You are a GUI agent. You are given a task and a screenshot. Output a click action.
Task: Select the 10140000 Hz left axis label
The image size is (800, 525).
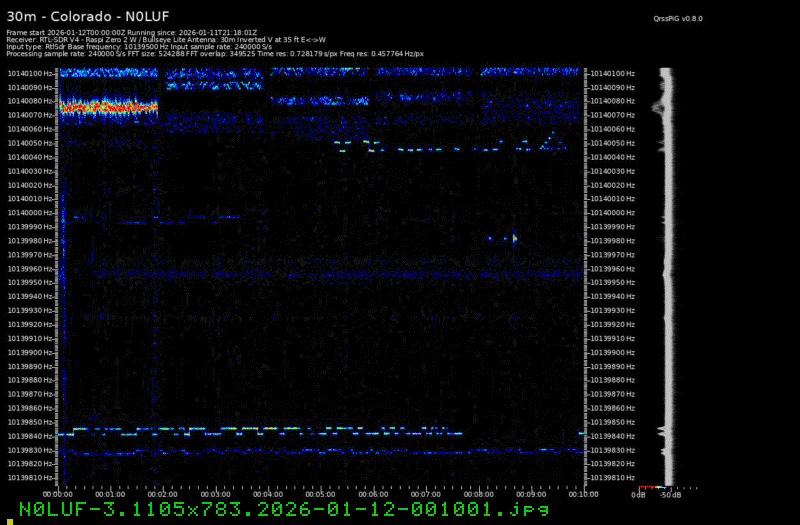click(32, 213)
